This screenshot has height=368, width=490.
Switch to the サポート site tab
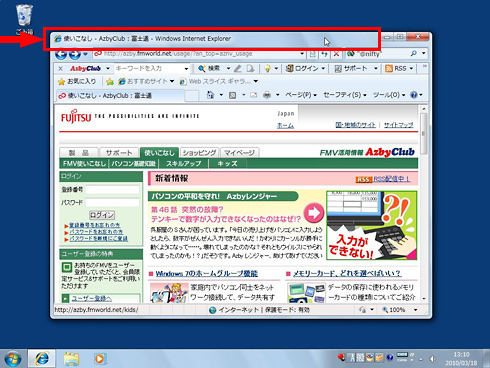pos(119,153)
